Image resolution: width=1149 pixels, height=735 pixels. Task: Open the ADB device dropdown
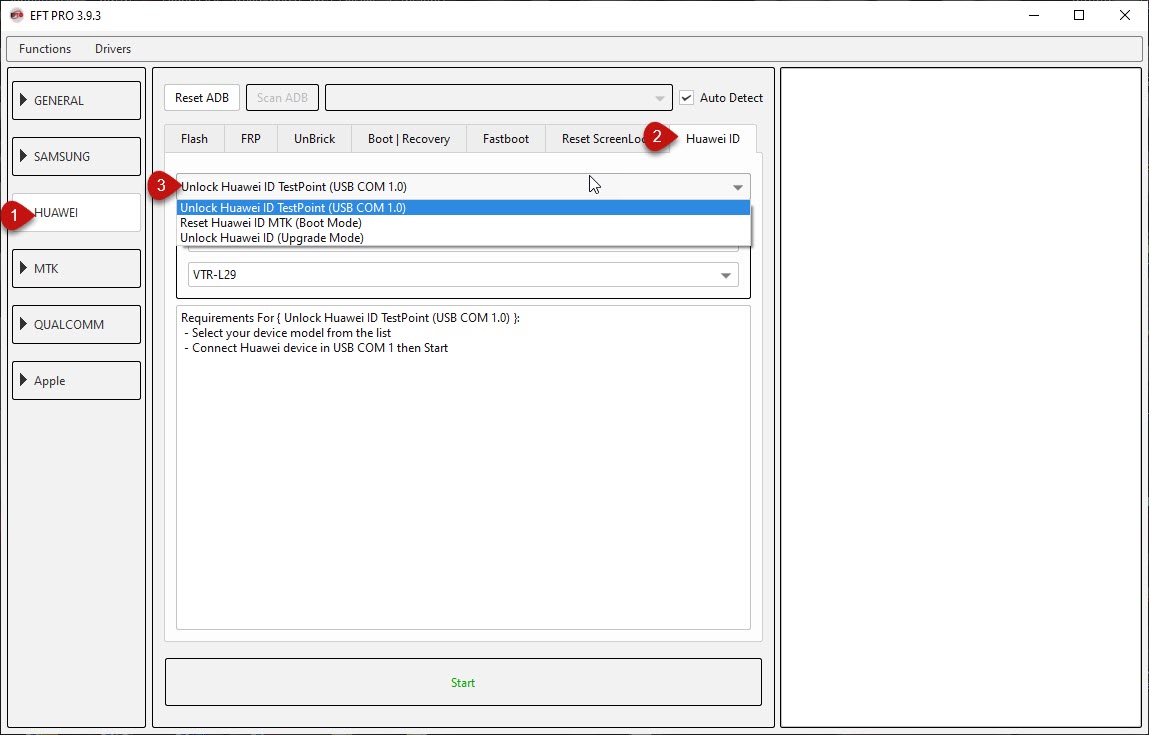(498, 97)
